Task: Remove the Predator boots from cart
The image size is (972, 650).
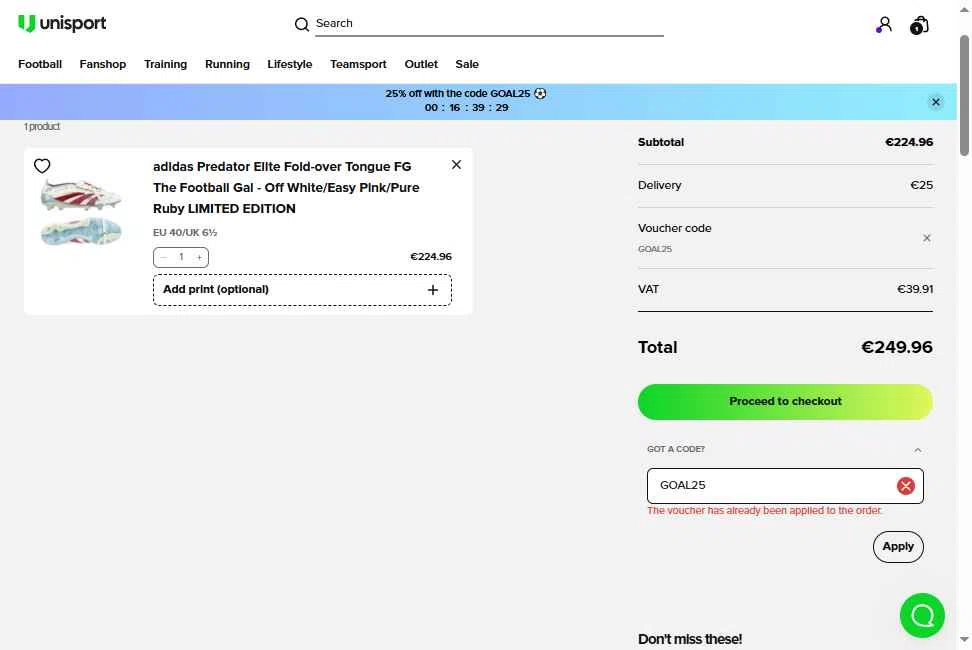Action: click(456, 165)
